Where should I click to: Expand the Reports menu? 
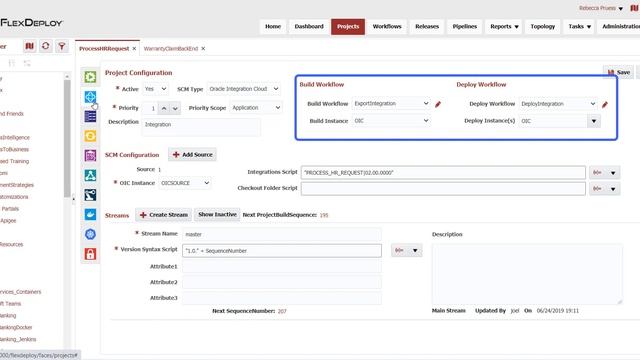pos(504,27)
